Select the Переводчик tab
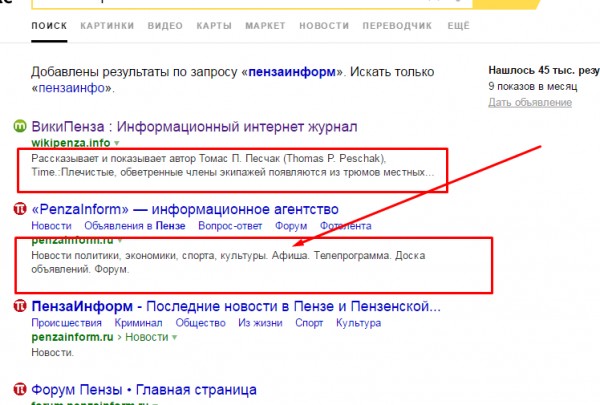The height and width of the screenshot is (405, 600). coord(397,26)
